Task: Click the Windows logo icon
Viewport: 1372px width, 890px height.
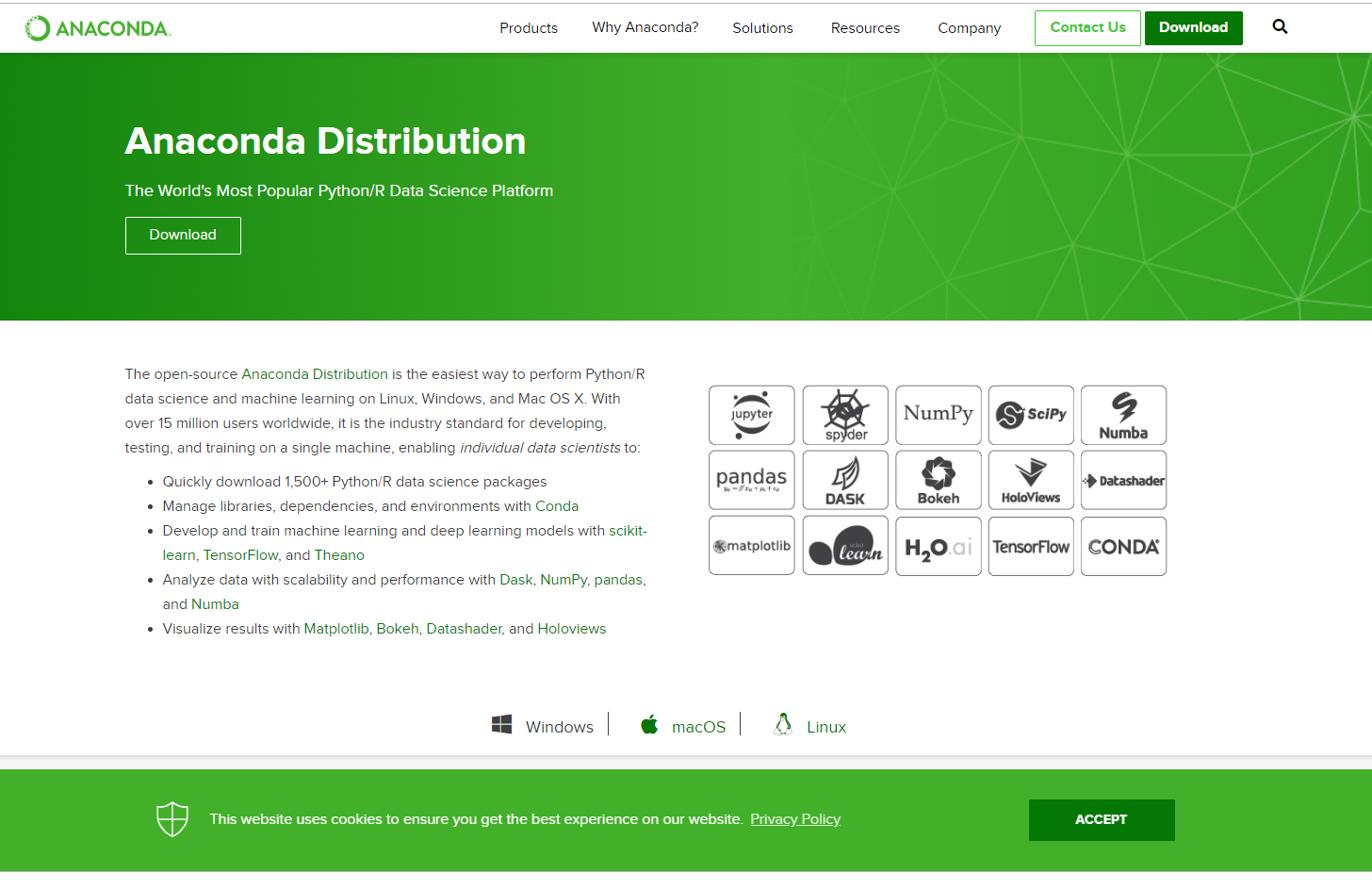Action: pyautogui.click(x=501, y=724)
